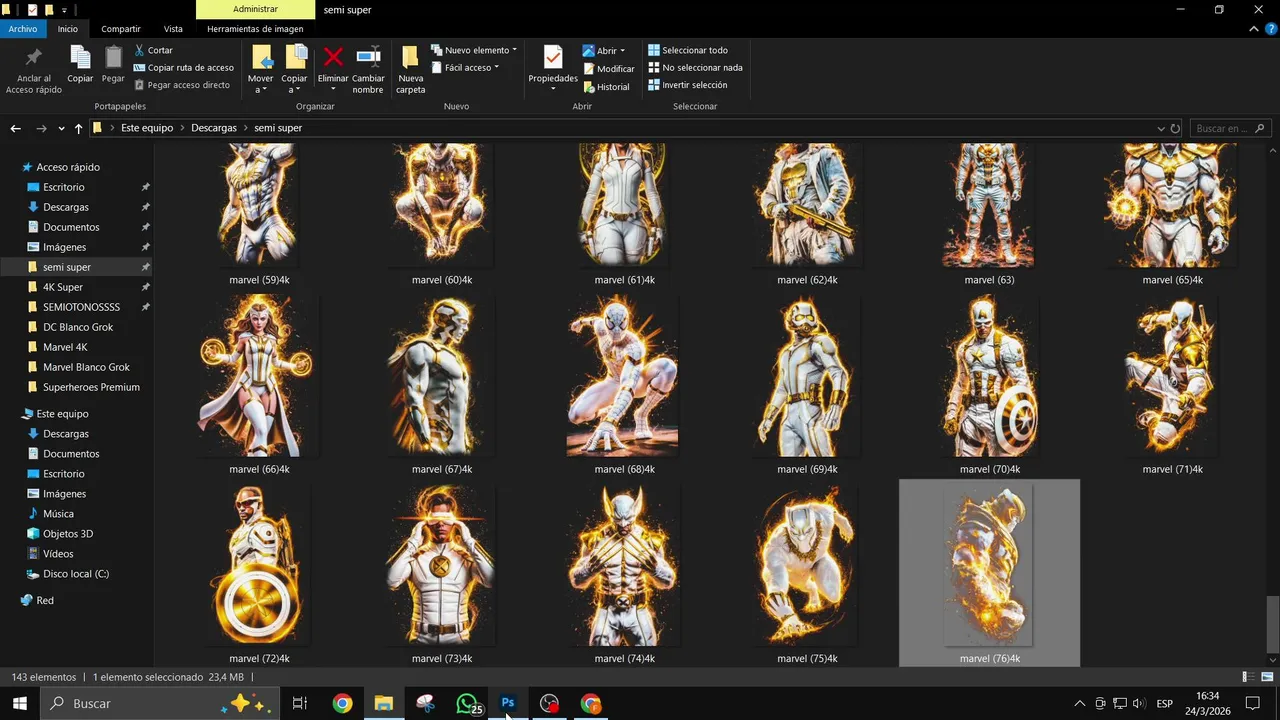Click the Copiar clipboard icon in Portapapeles

(x=80, y=58)
